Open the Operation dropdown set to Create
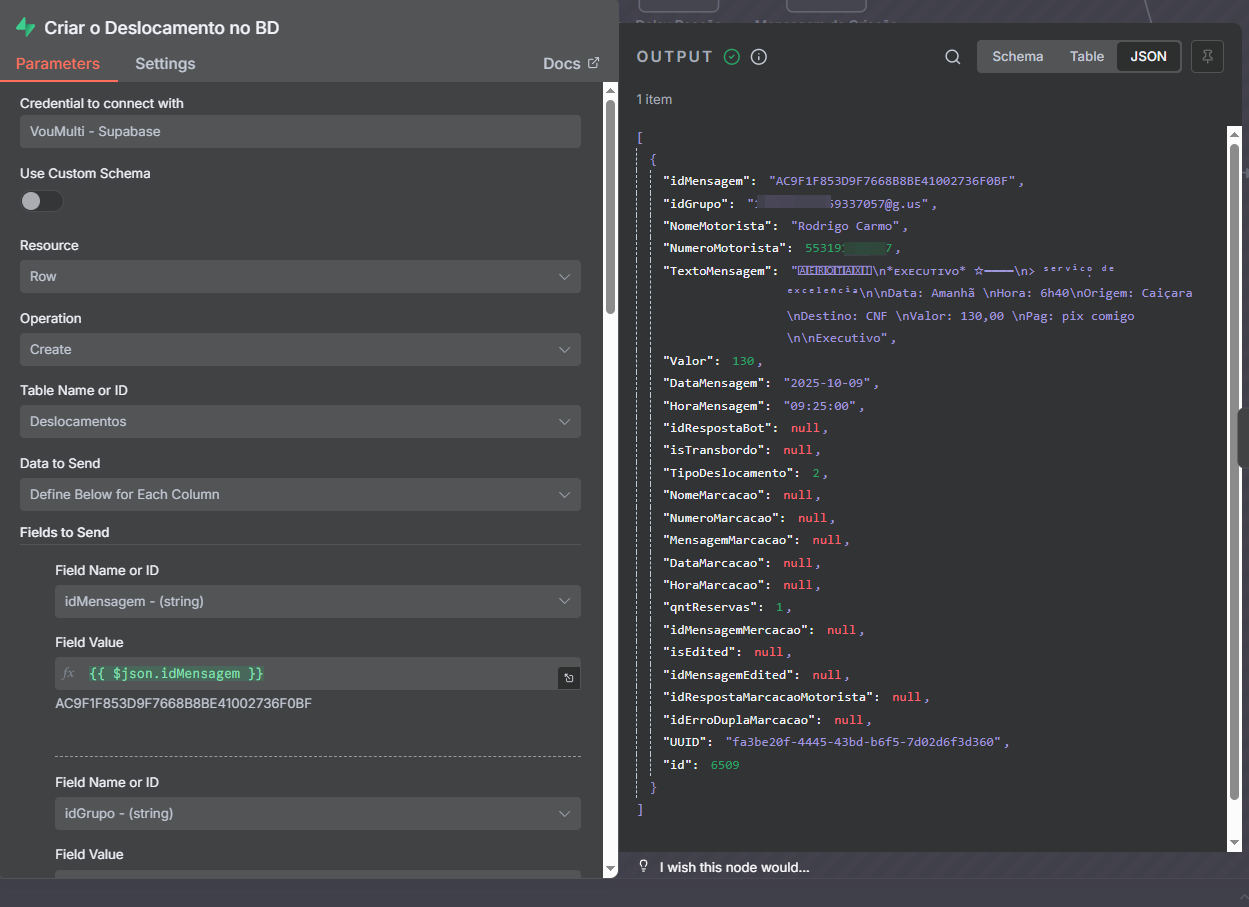Image resolution: width=1249 pixels, height=907 pixels. (300, 350)
